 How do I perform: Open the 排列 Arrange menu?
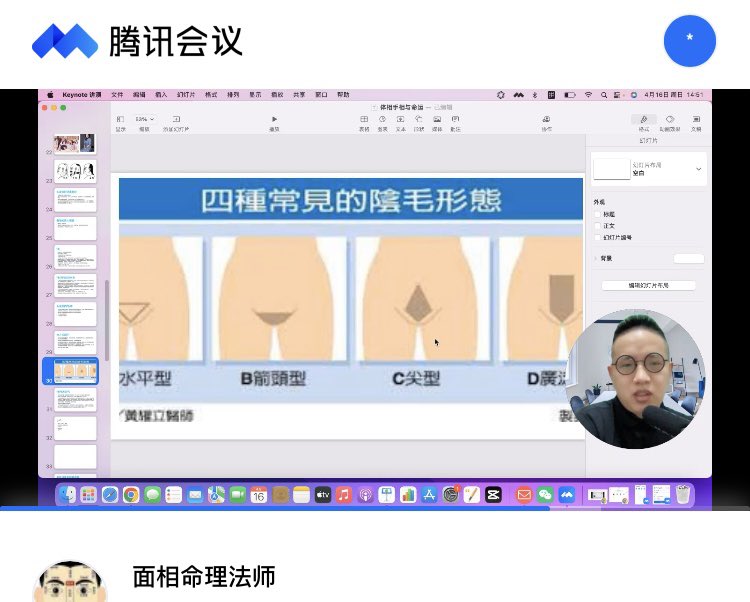coord(233,95)
